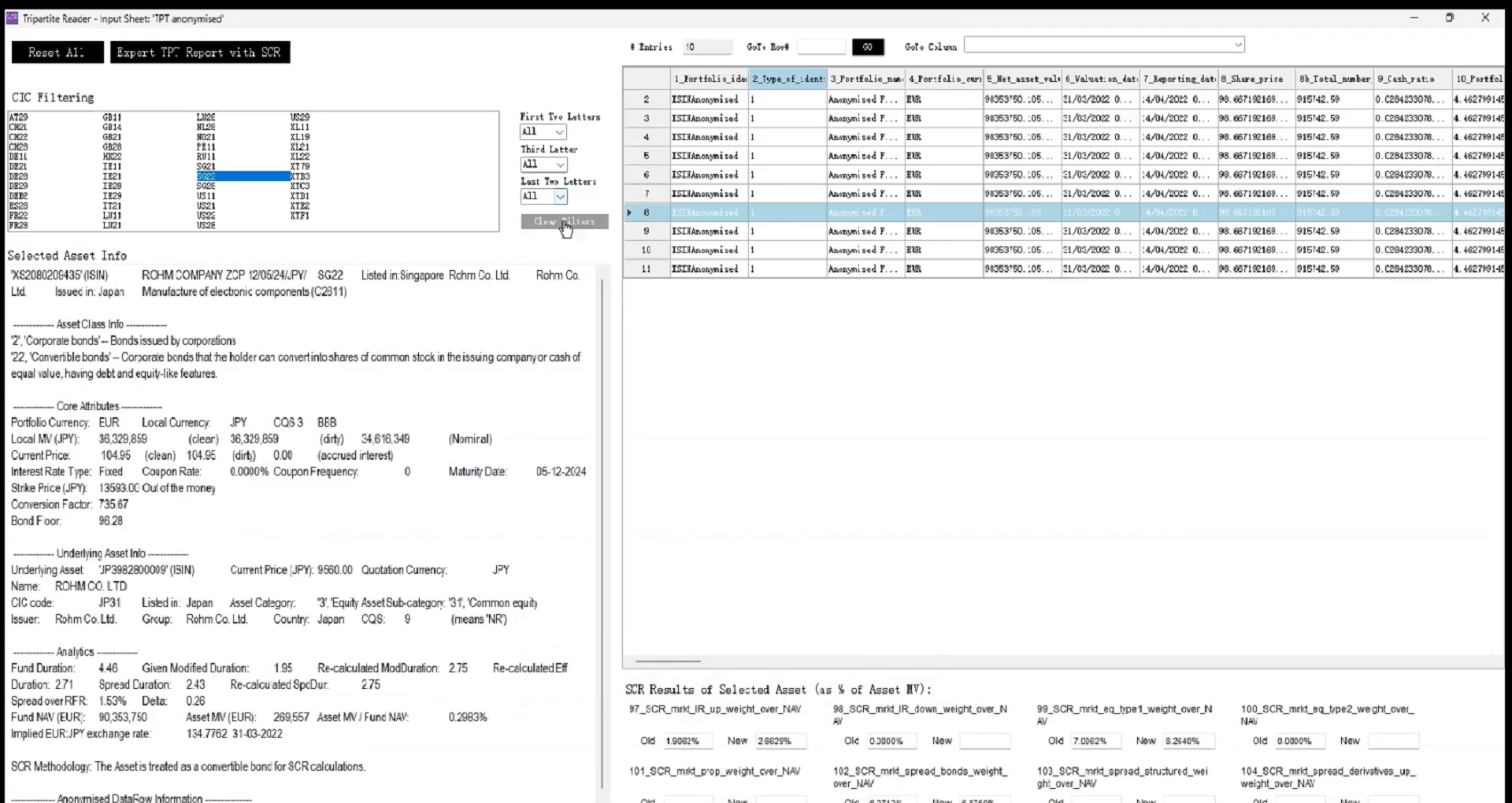Select CIC code GB14 in list
Image resolution: width=1512 pixels, height=803 pixels.
(x=112, y=127)
